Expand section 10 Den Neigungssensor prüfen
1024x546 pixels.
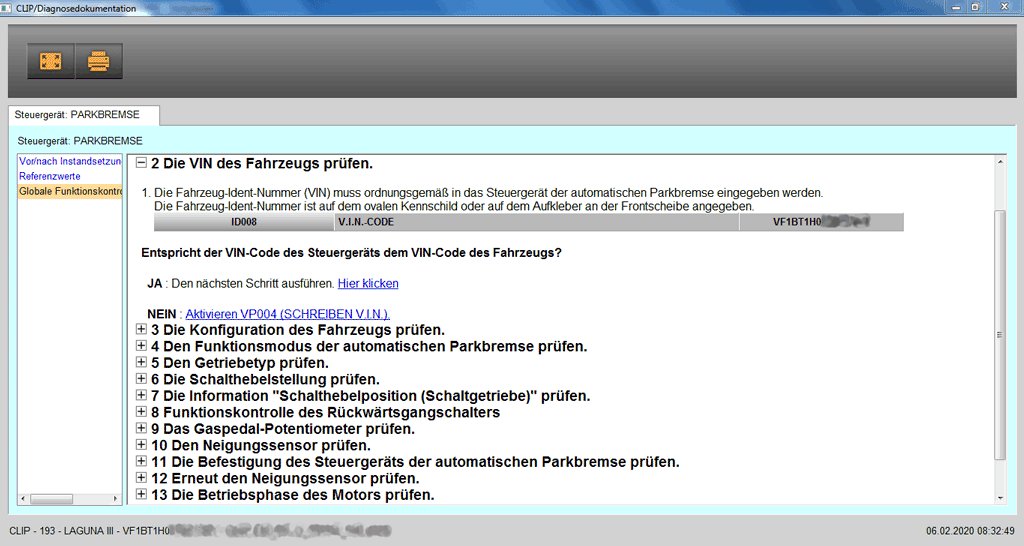coord(141,445)
